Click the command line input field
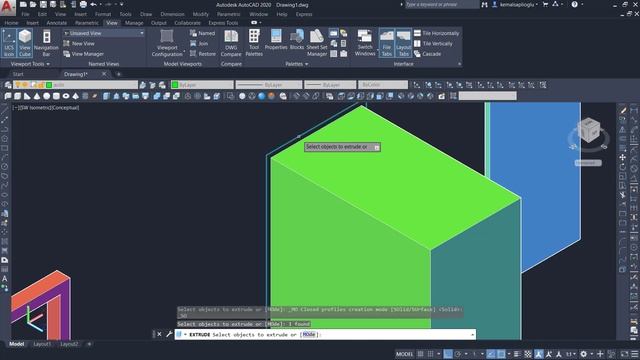 325,334
